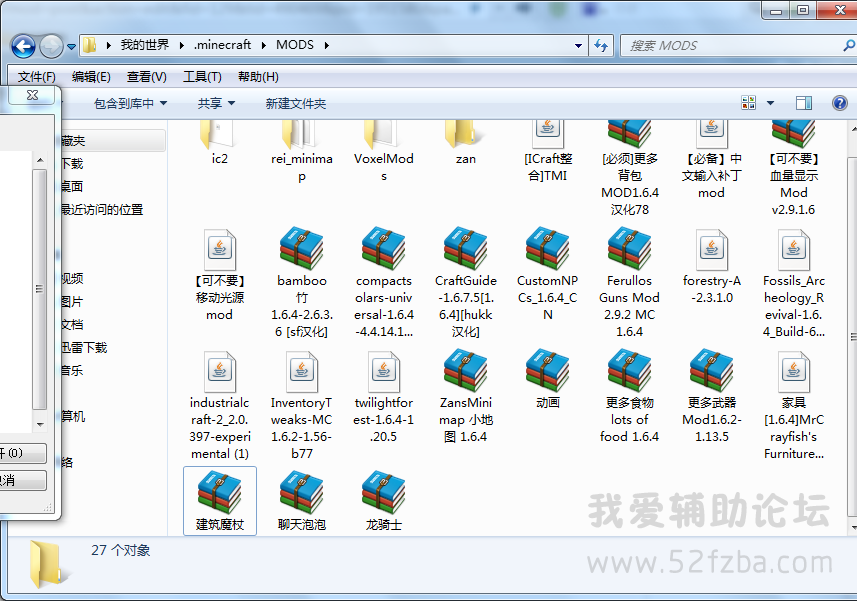Select the forestry-A-2.3.1.0 jar file

pyautogui.click(x=712, y=267)
